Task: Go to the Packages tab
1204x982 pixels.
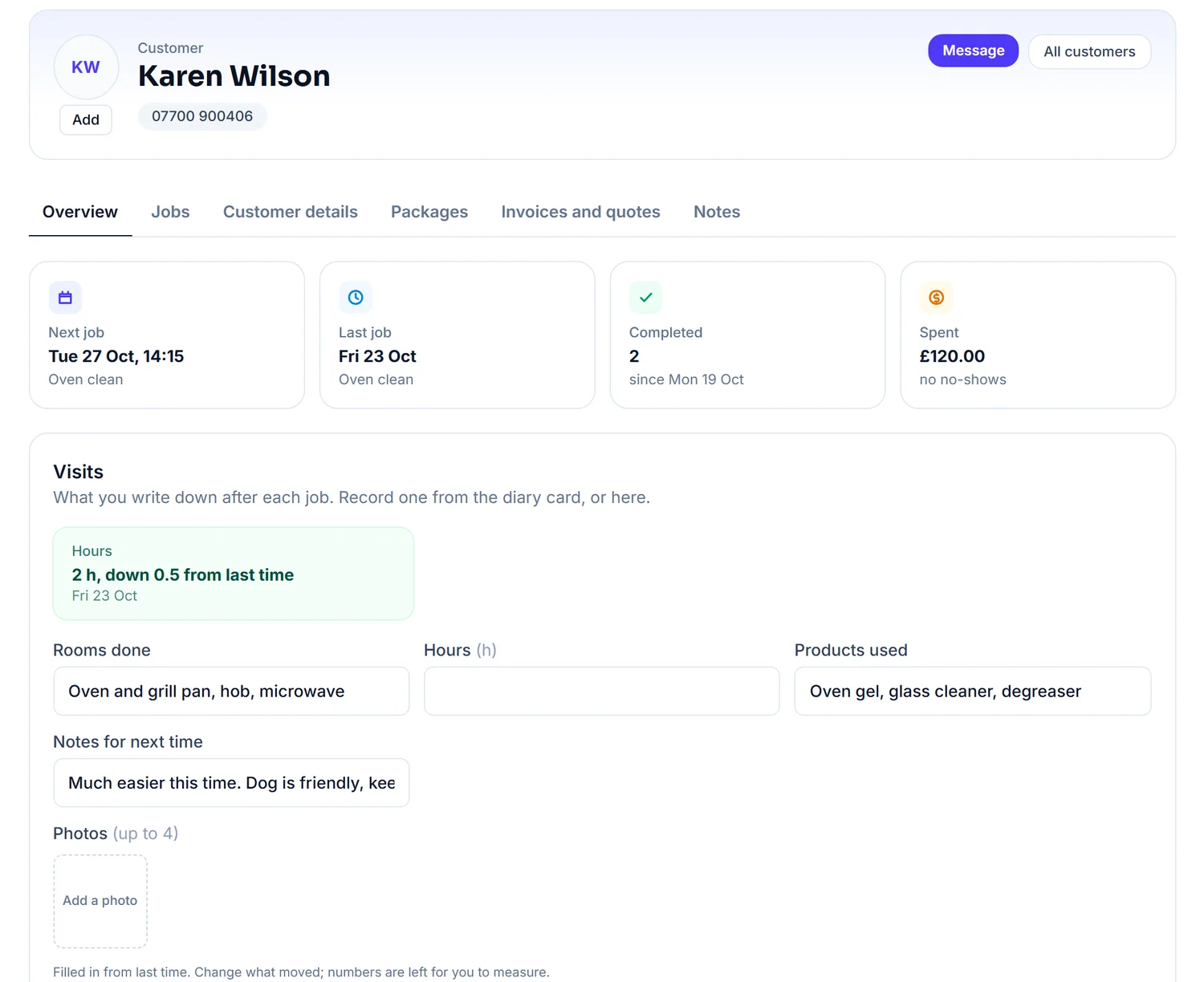Action: point(429,212)
